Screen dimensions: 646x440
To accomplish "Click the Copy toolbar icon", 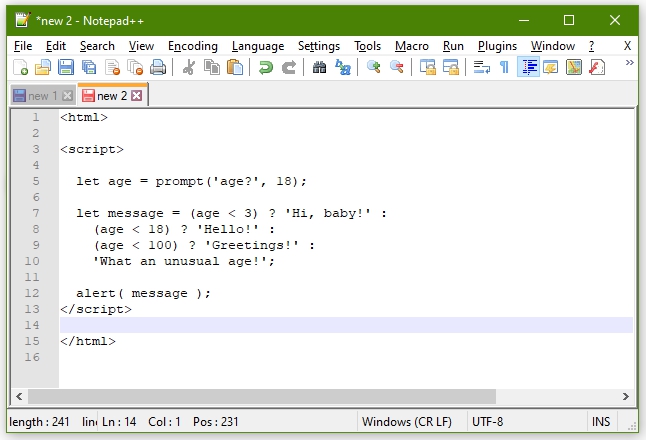I will [212, 67].
